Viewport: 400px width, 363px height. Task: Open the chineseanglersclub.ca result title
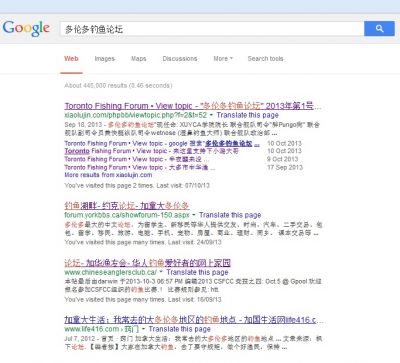point(148,263)
